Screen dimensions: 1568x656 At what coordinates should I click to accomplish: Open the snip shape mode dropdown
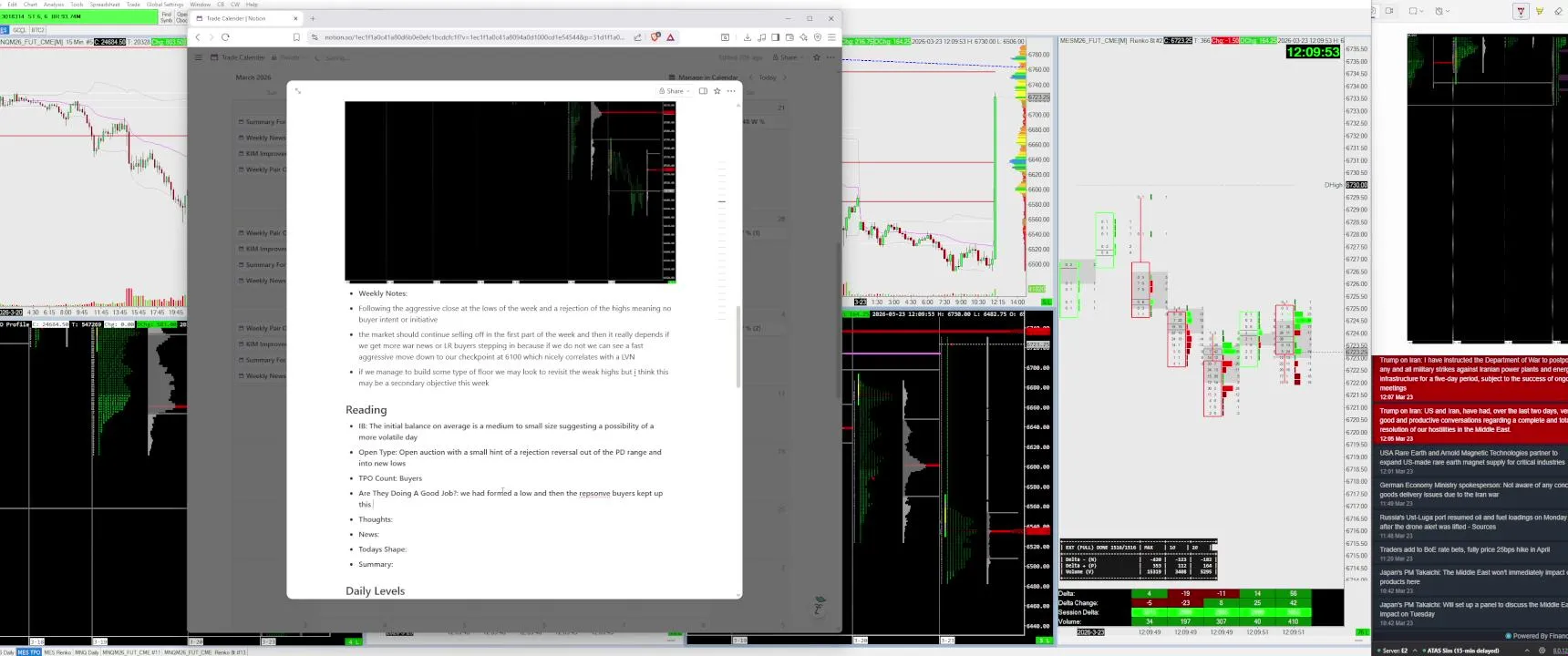1416,11
